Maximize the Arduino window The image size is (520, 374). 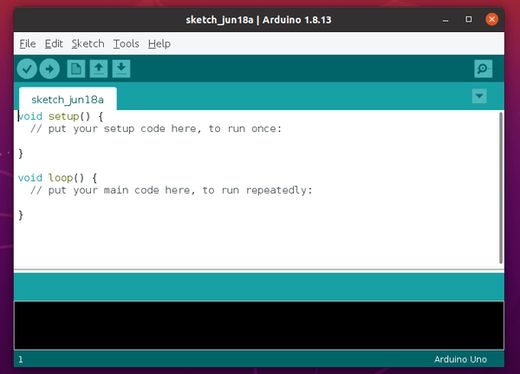(x=469, y=19)
